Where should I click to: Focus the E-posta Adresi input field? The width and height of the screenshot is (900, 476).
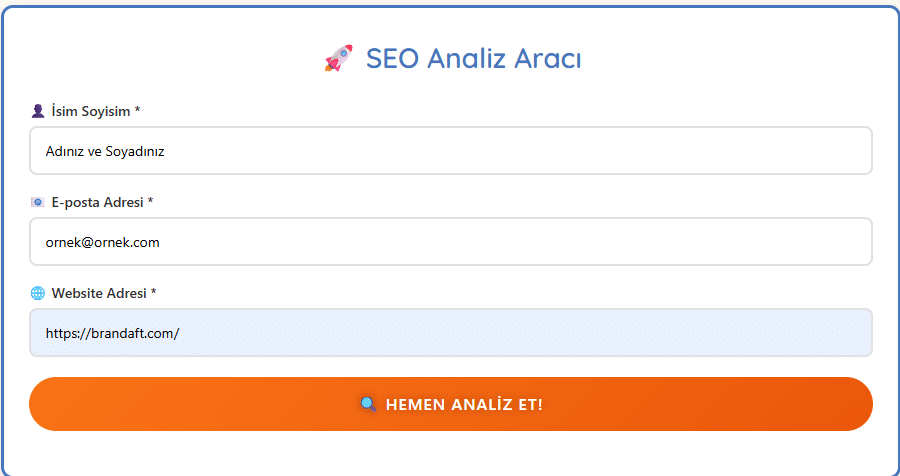(x=451, y=242)
